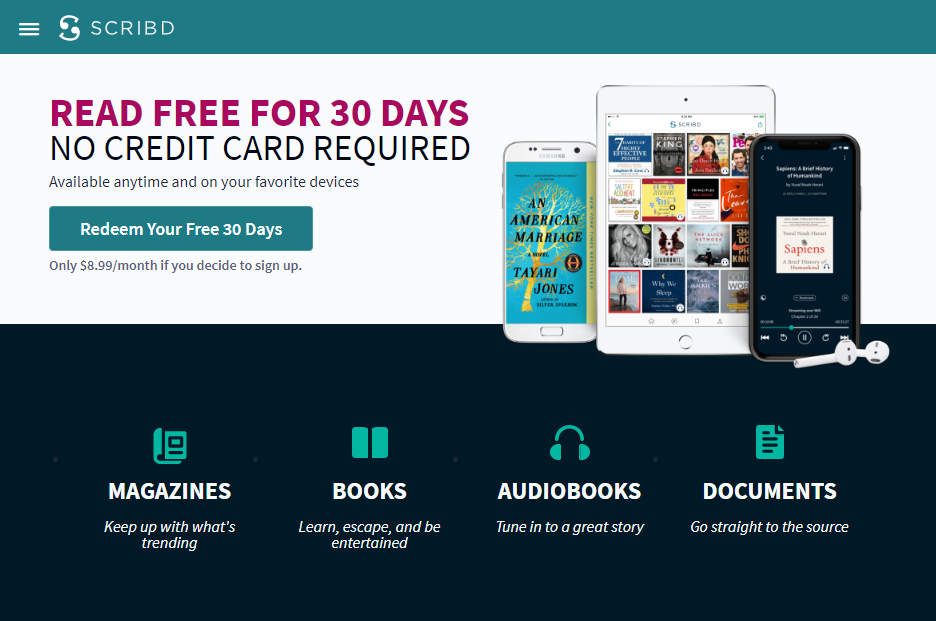Viewport: 936px width, 621px height.
Task: Open the hamburger navigation menu
Action: 29,29
